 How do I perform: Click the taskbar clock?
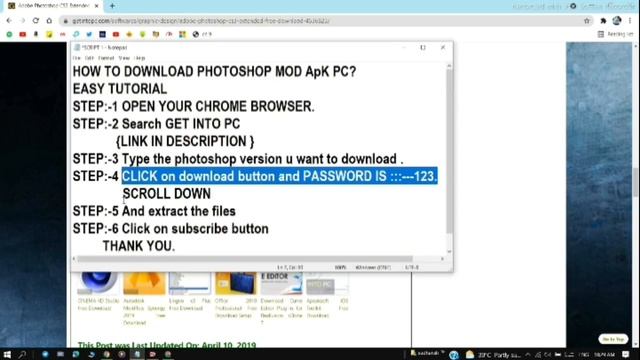[604, 355]
